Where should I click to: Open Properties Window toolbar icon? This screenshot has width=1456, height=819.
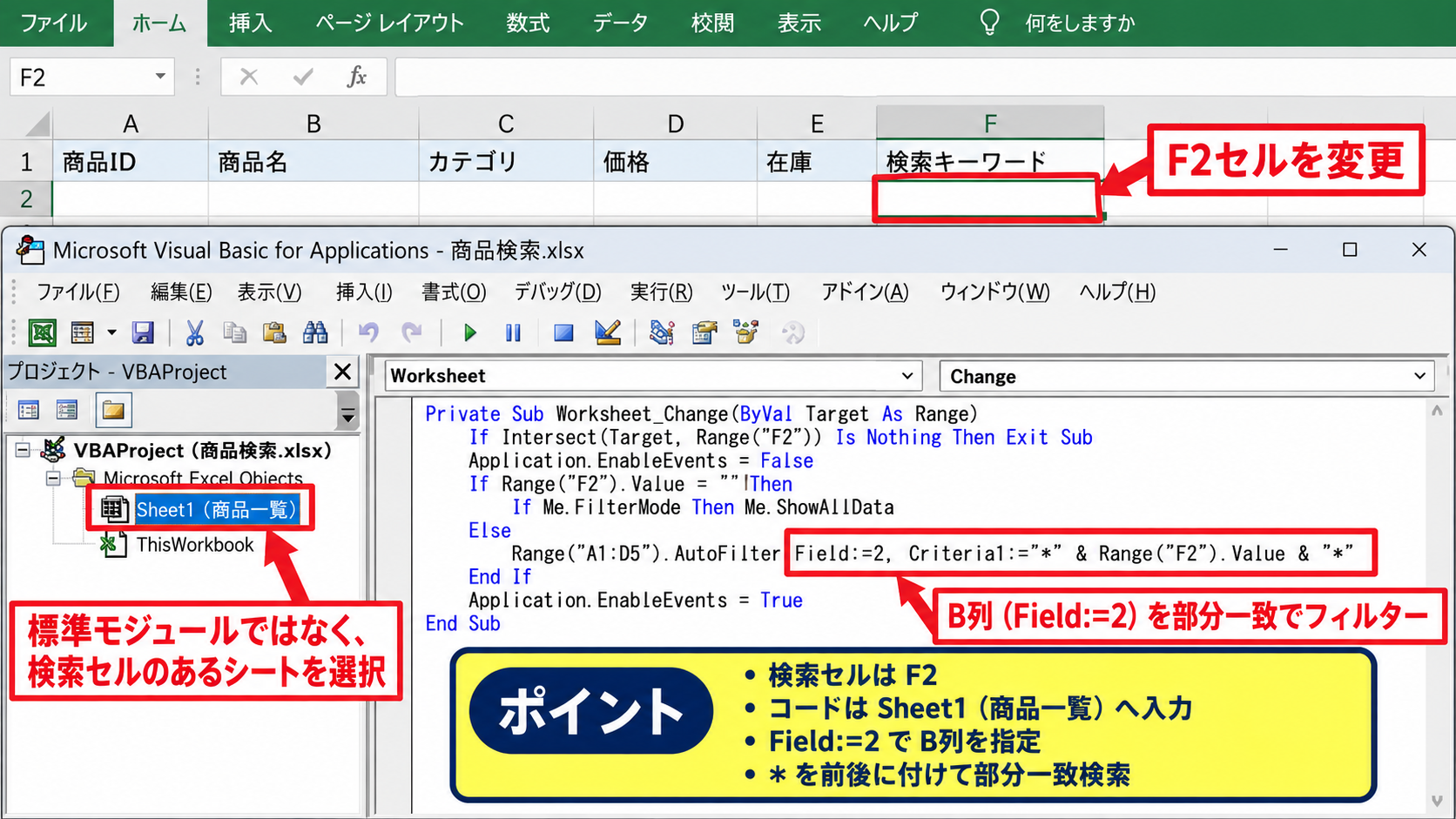tap(704, 332)
